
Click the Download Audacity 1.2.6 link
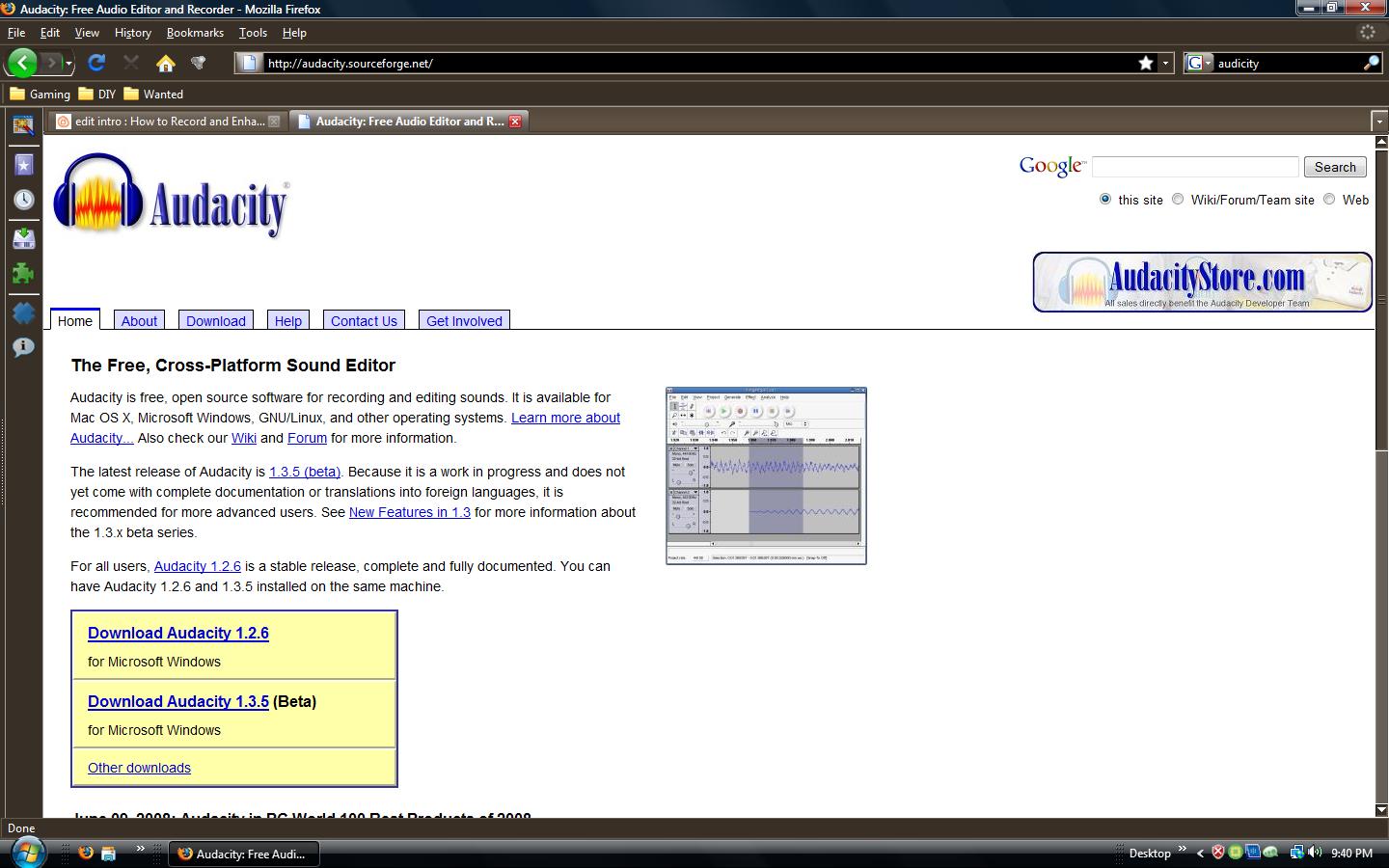point(178,633)
